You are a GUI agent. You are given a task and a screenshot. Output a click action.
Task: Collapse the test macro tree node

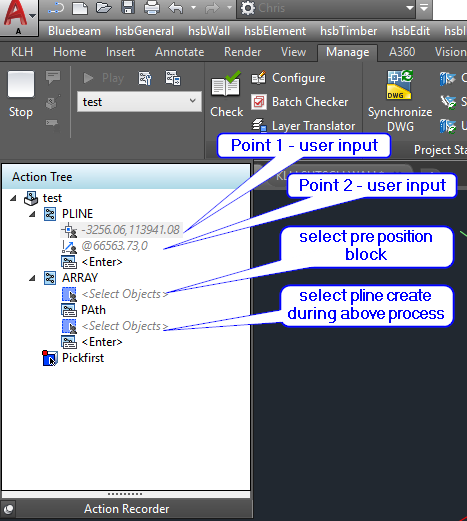click(13, 198)
